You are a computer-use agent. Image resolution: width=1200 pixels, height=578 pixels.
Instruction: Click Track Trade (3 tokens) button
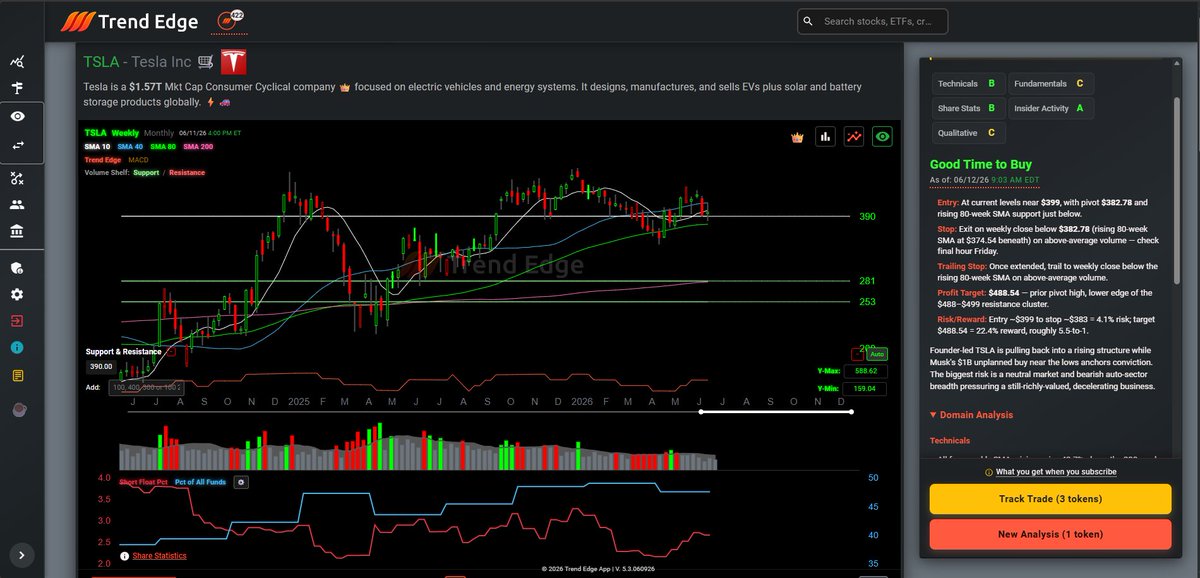click(x=1050, y=499)
